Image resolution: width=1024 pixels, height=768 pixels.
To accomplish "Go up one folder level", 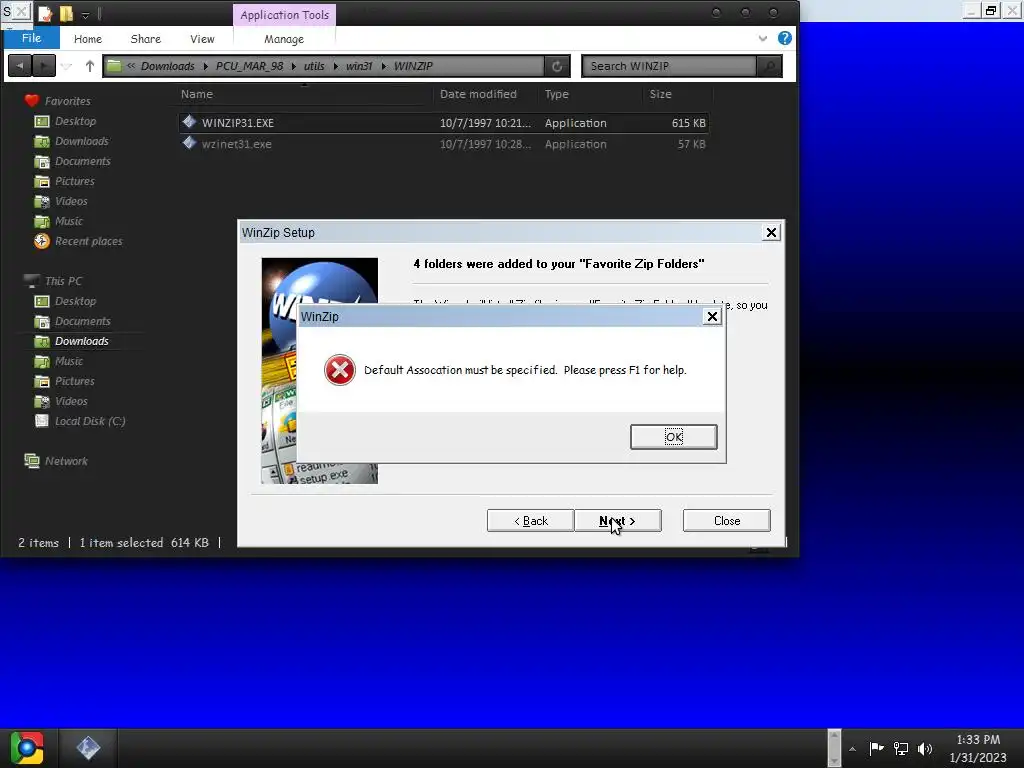I will 89,66.
